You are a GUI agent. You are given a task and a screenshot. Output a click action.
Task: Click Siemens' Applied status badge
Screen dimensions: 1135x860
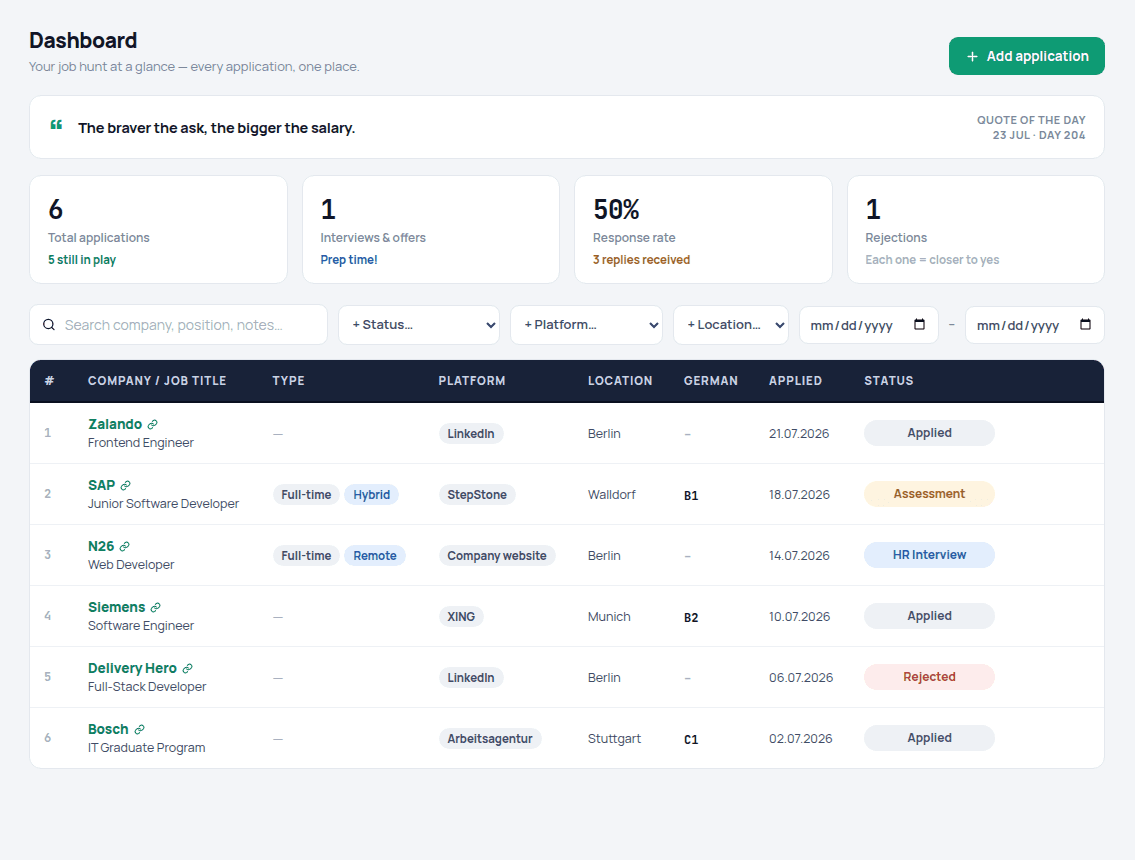[929, 616]
